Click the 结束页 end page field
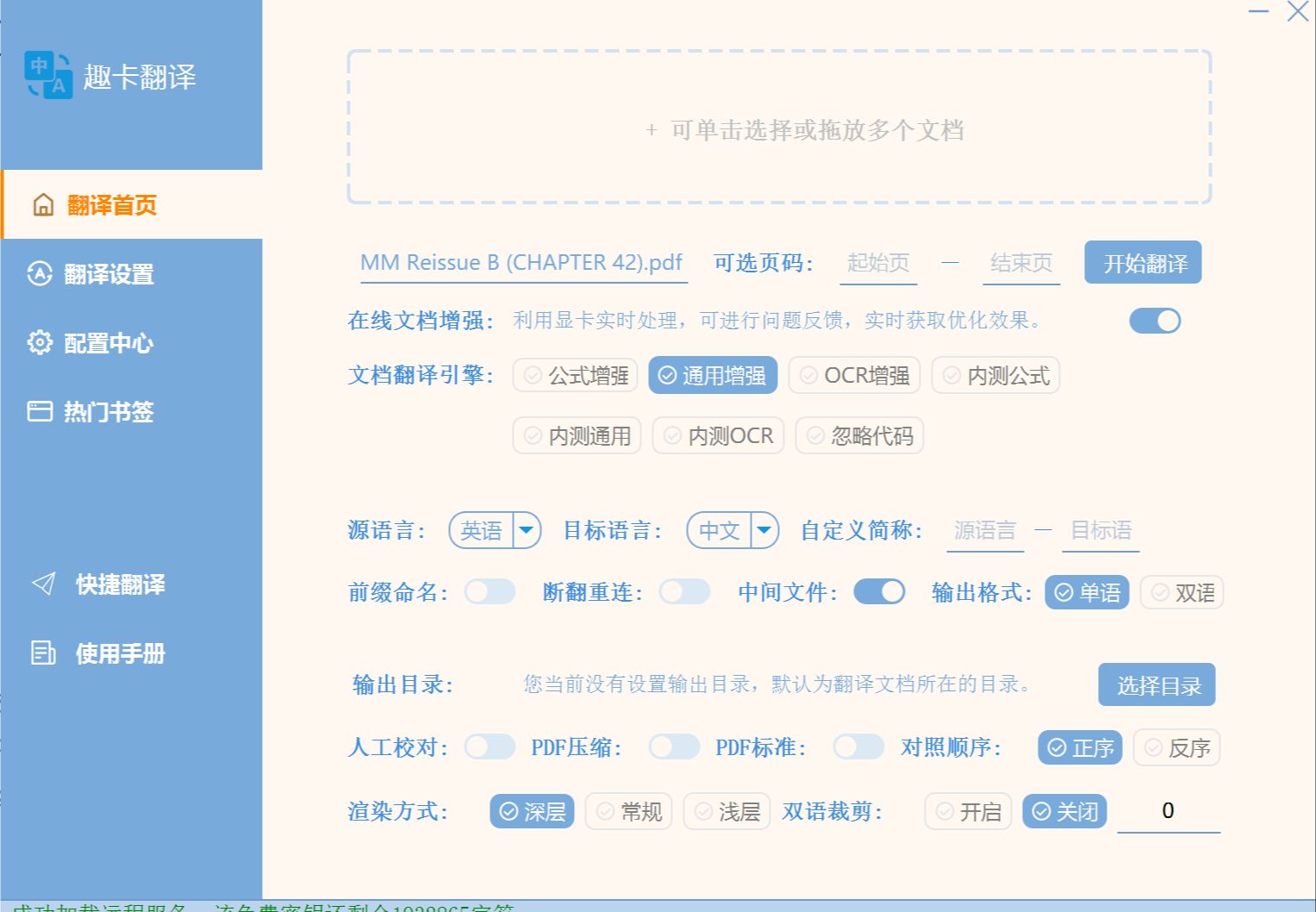The width and height of the screenshot is (1316, 912). pos(1021,263)
